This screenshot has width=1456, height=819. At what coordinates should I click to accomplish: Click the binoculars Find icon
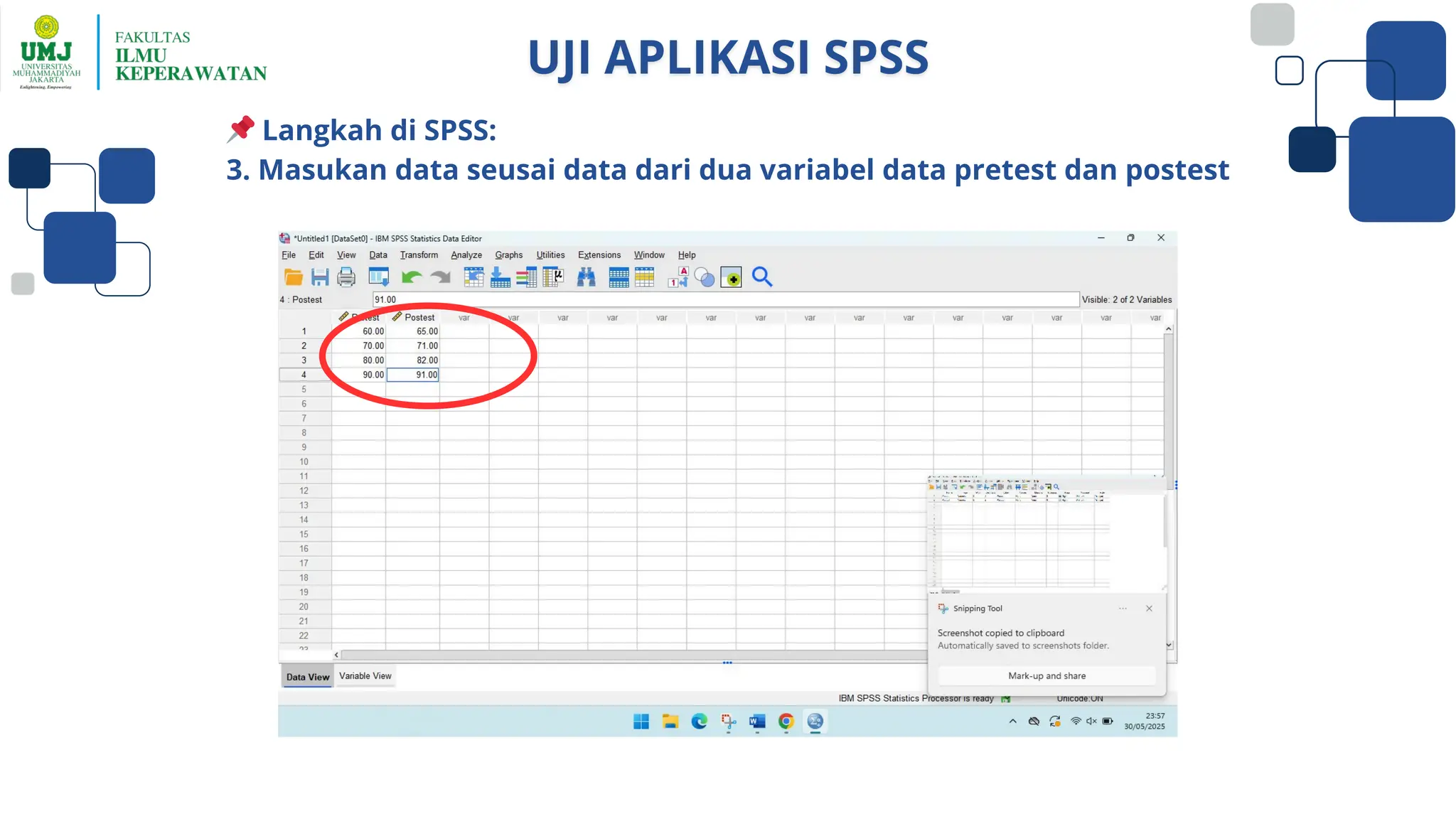(586, 277)
